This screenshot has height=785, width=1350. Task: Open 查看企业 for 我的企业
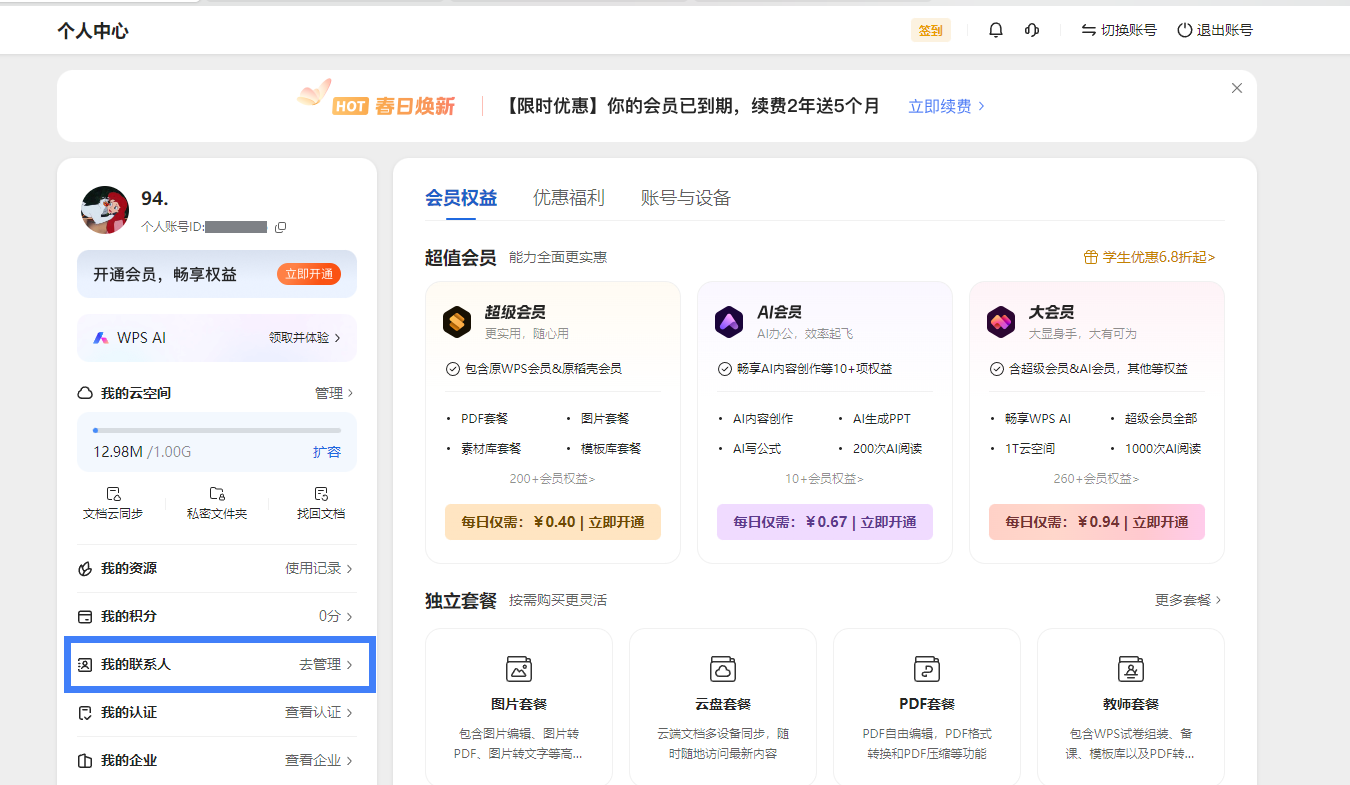pos(319,760)
